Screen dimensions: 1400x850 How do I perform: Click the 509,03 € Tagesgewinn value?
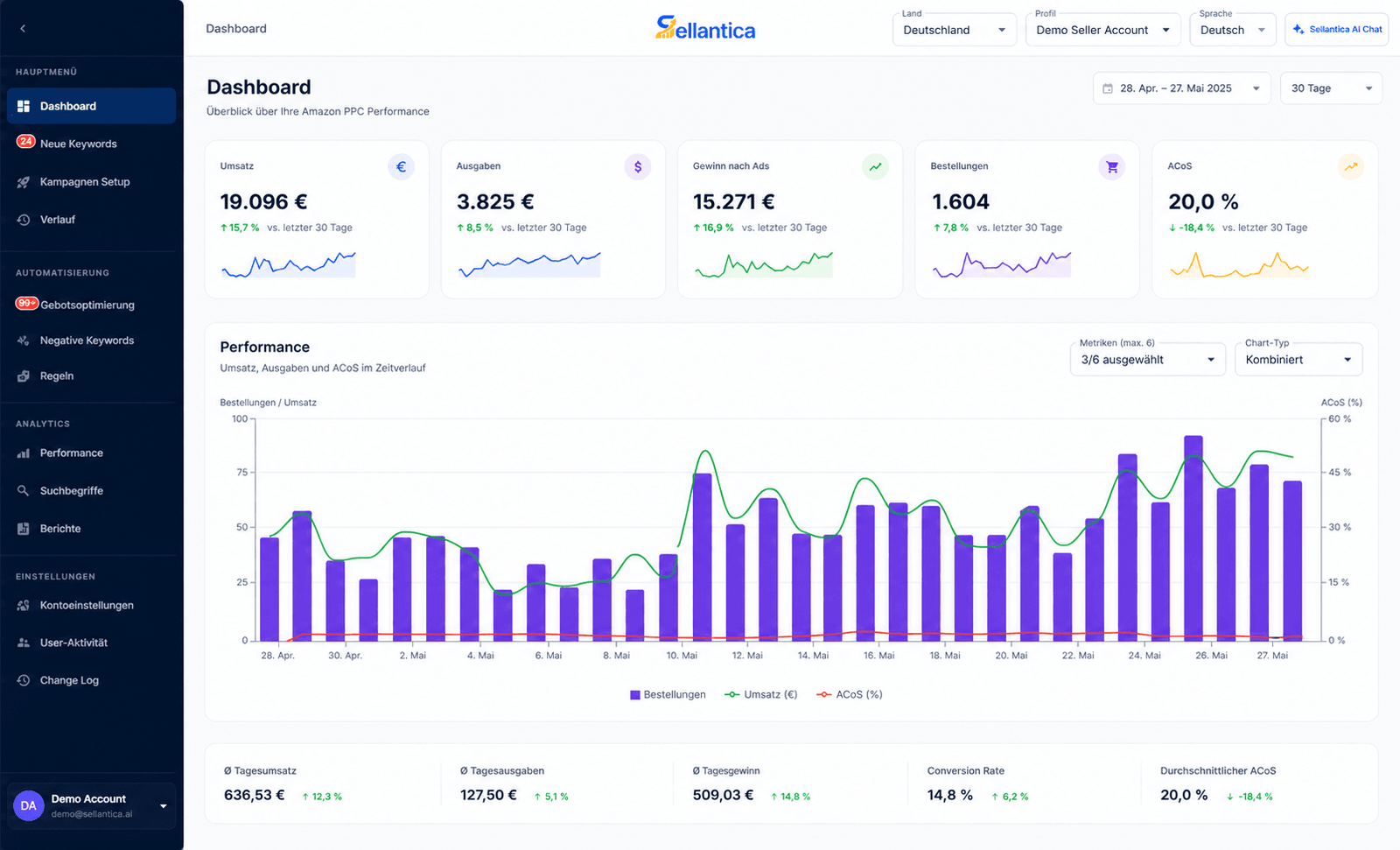723,795
